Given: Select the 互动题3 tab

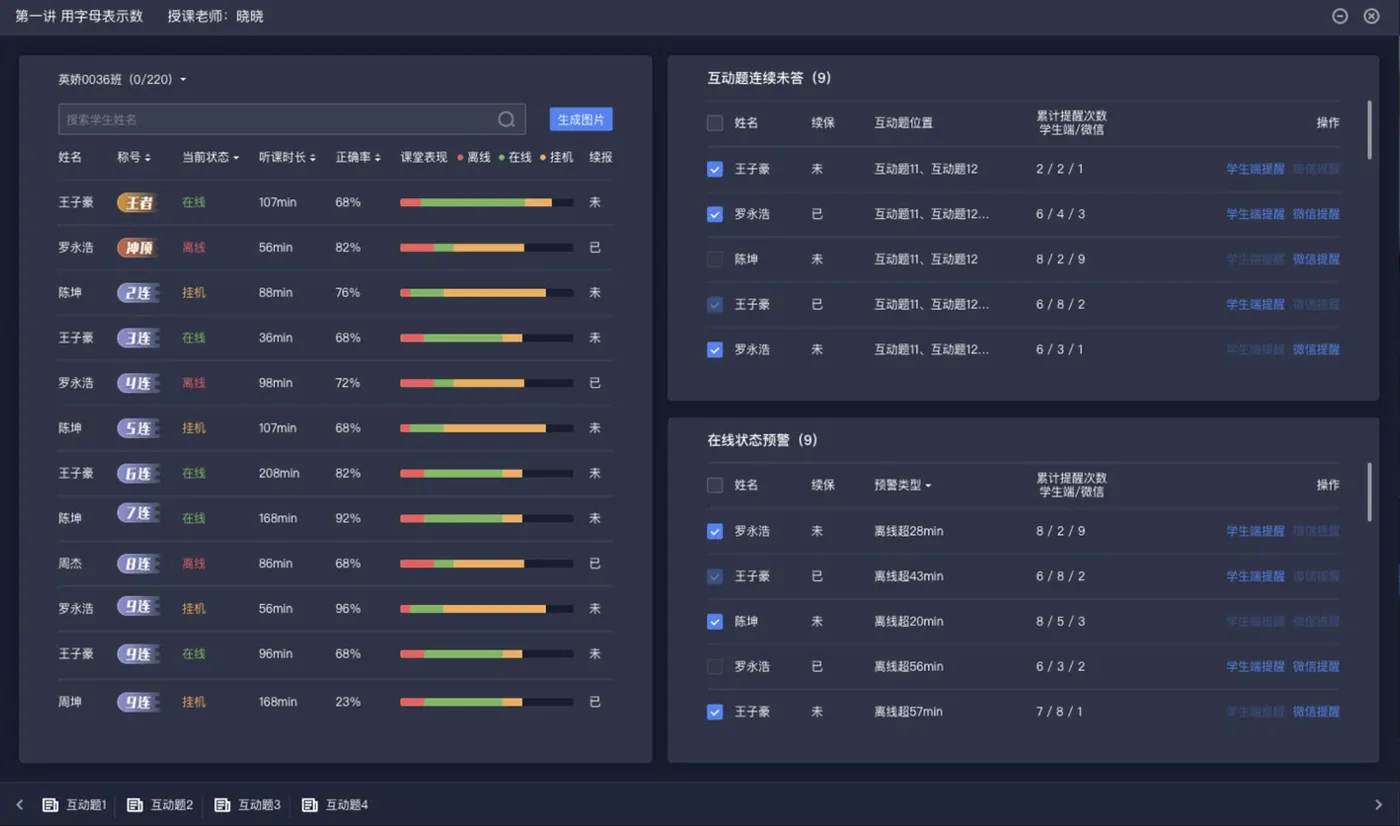Looking at the screenshot, I should coord(248,805).
